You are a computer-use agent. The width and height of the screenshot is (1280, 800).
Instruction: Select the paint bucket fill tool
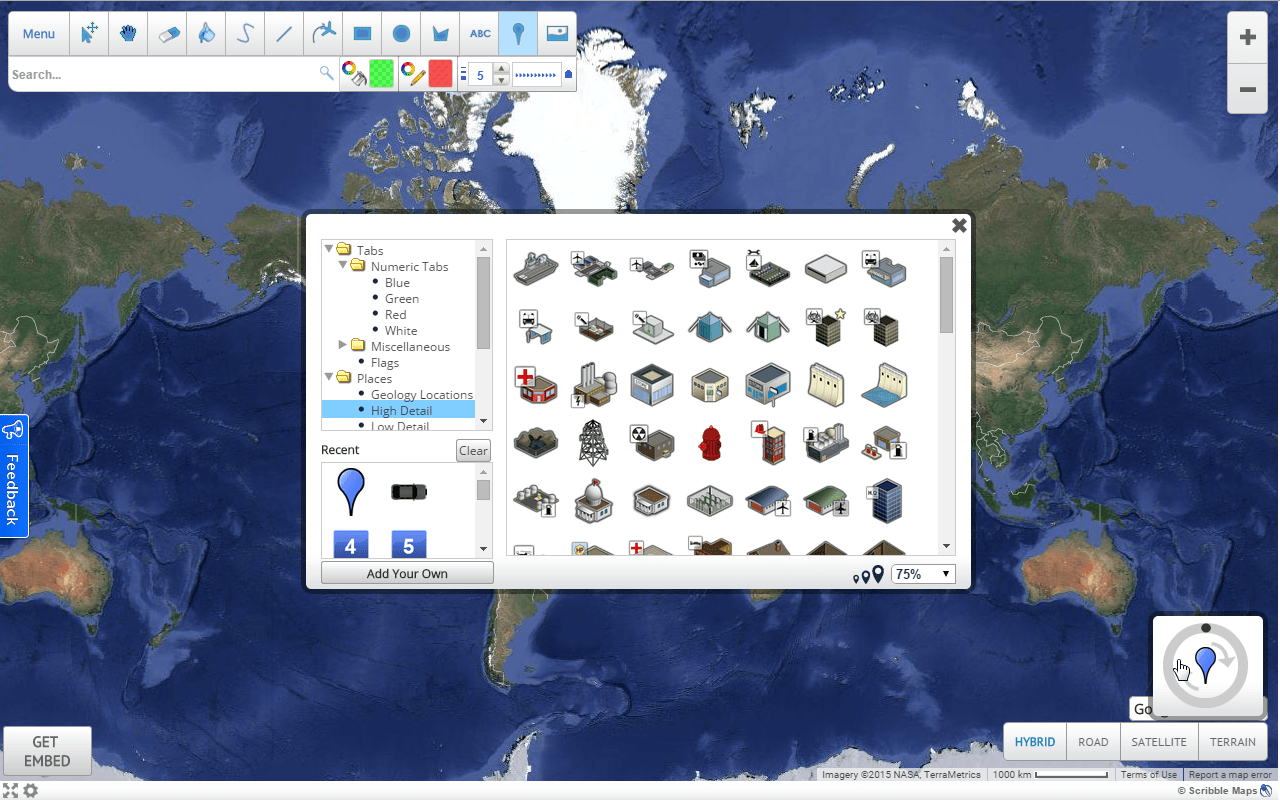pyautogui.click(x=206, y=33)
